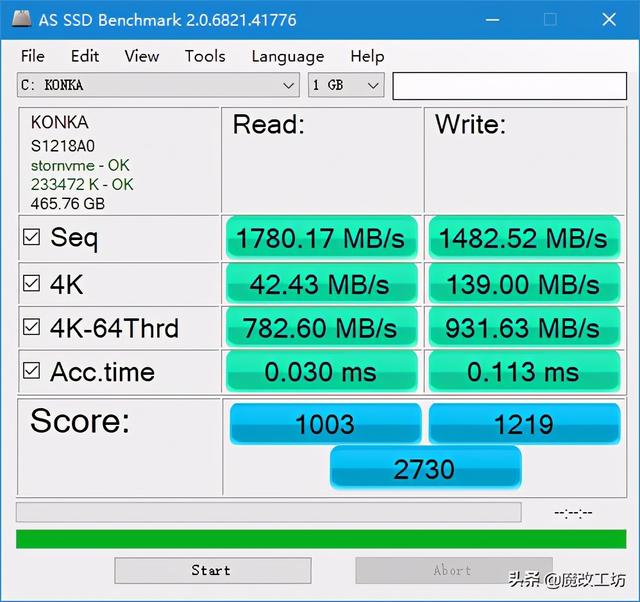Open the Edit menu

click(x=85, y=56)
